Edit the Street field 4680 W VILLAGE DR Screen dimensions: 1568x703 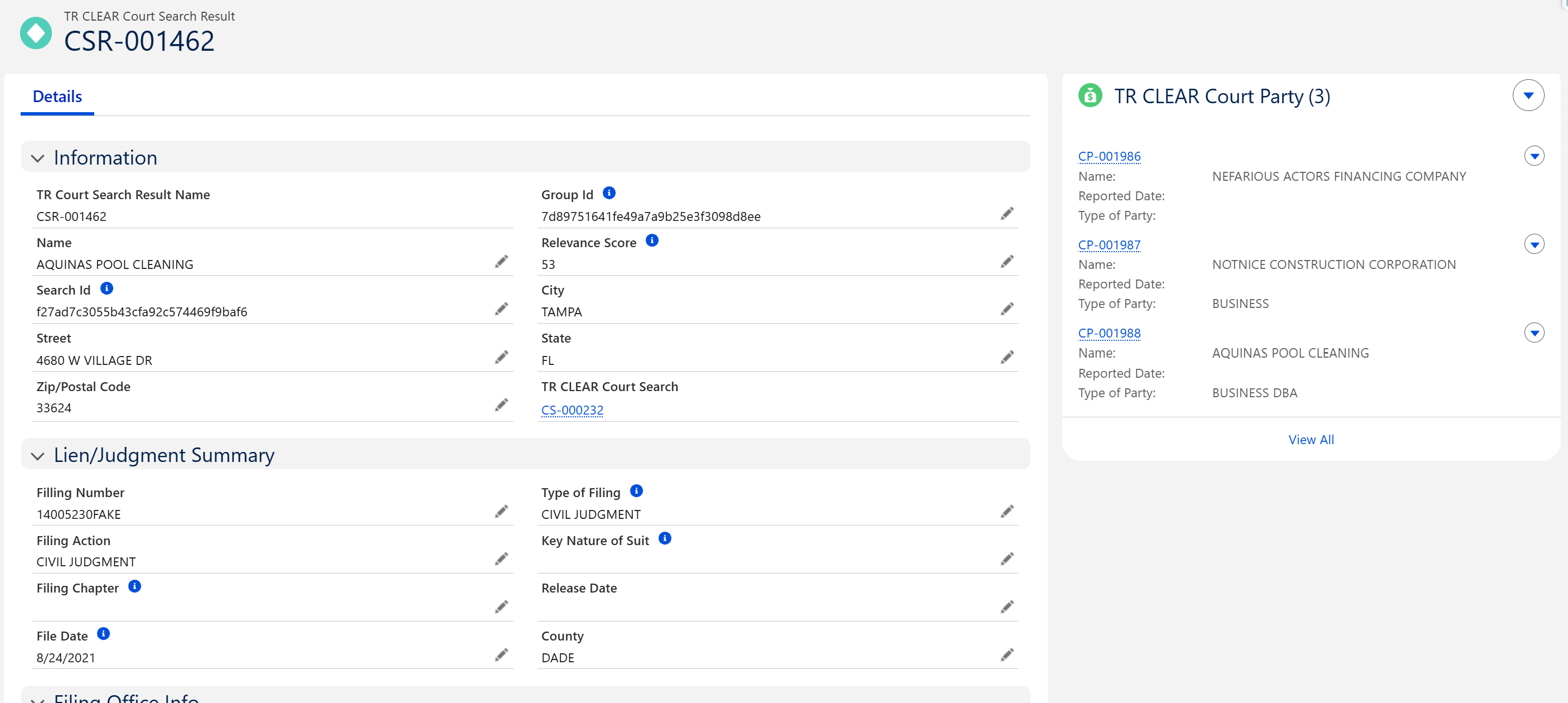coord(501,358)
